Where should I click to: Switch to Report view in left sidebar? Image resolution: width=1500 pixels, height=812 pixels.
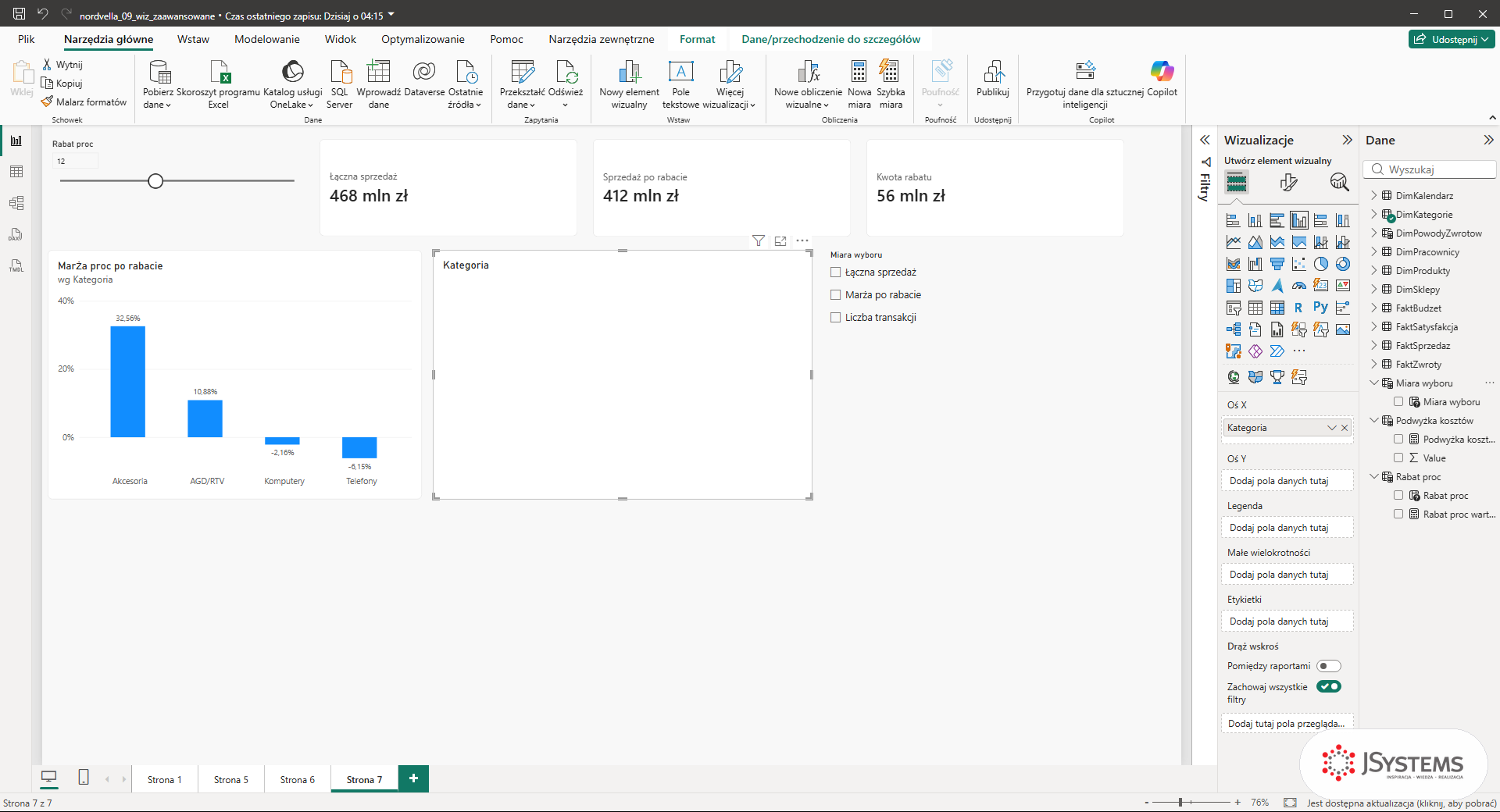point(16,141)
